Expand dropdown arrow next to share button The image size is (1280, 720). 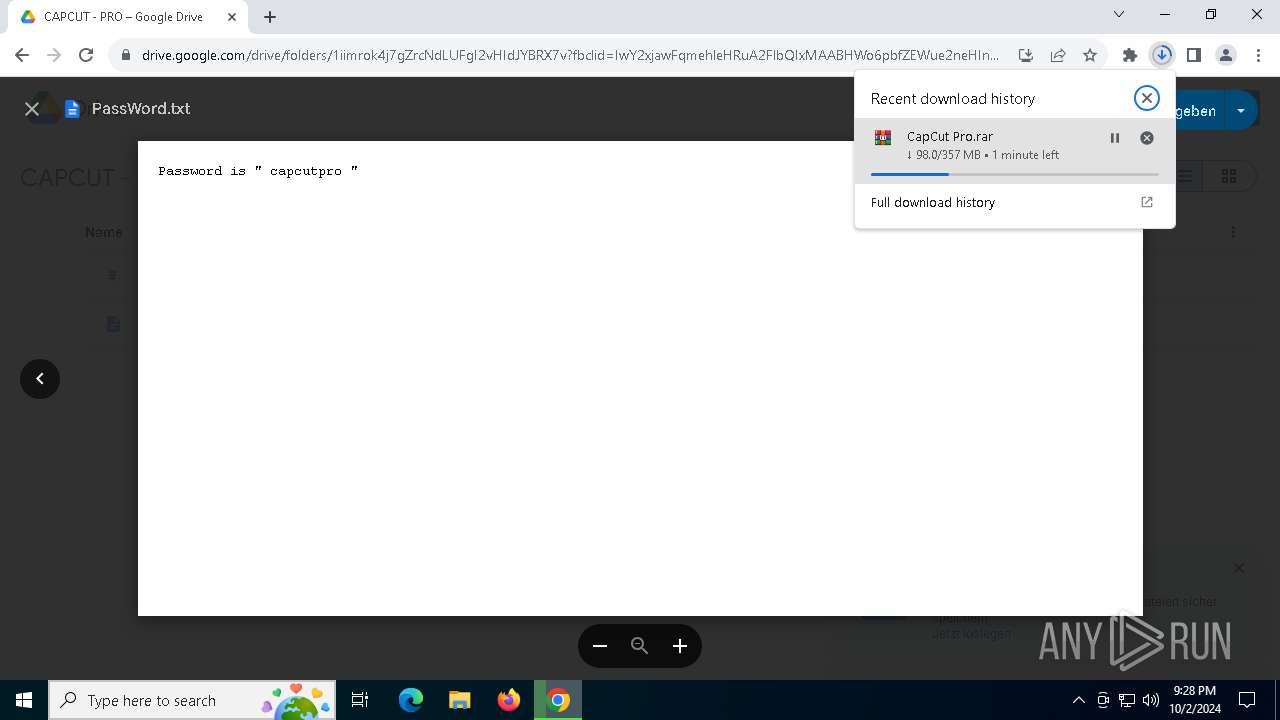1241,110
